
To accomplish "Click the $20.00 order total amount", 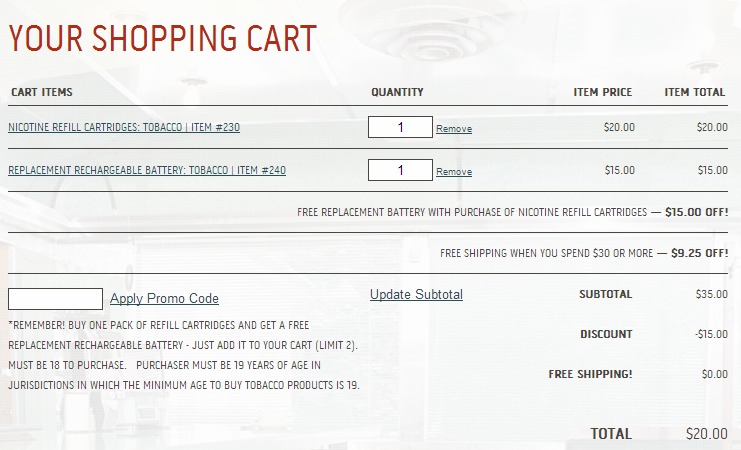I will click(x=707, y=434).
